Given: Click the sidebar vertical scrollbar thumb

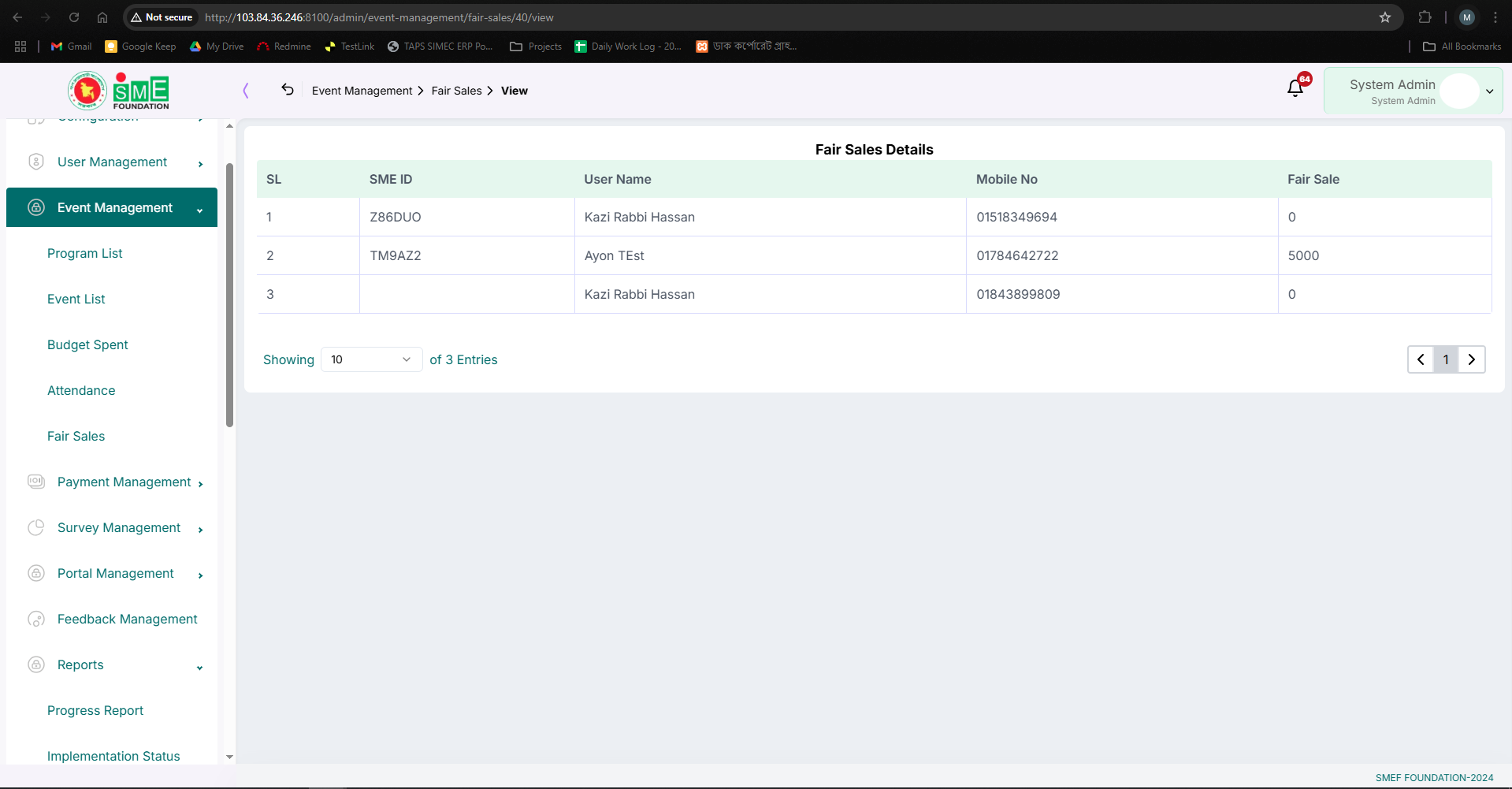Looking at the screenshot, I should (229, 295).
